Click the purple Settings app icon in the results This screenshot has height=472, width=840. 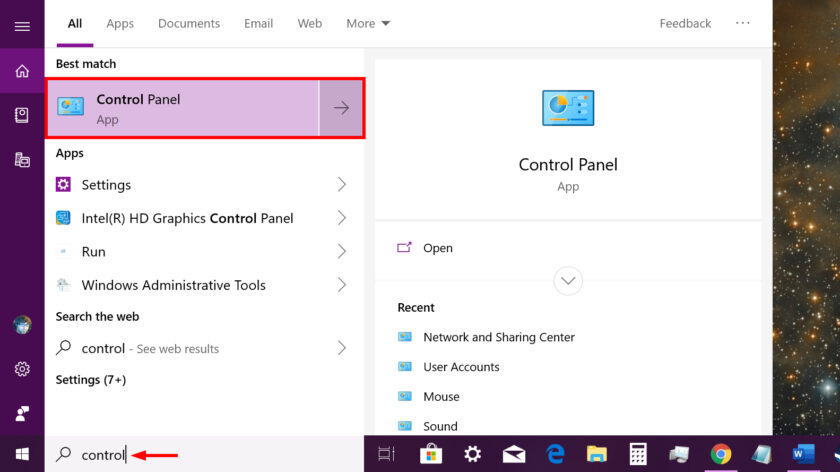(x=63, y=184)
